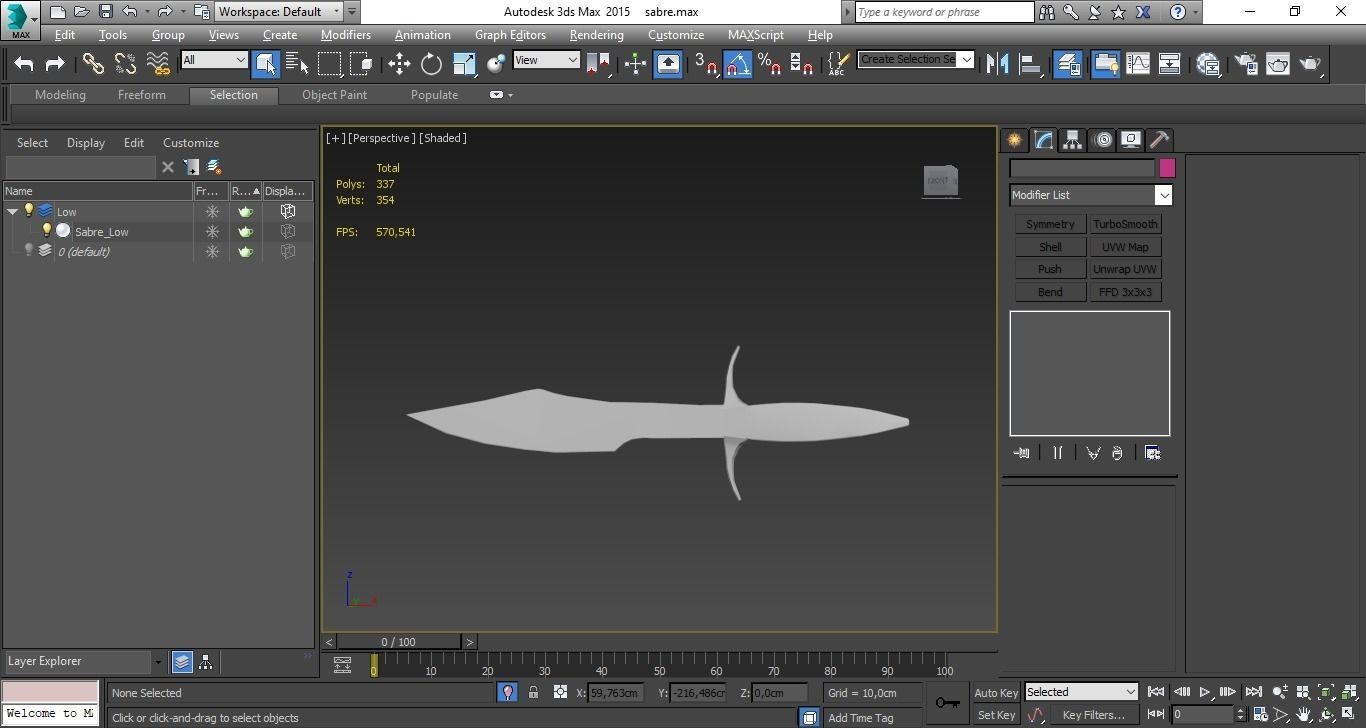Image resolution: width=1366 pixels, height=728 pixels.
Task: Open the Utilities hammer panel
Action: point(1160,140)
